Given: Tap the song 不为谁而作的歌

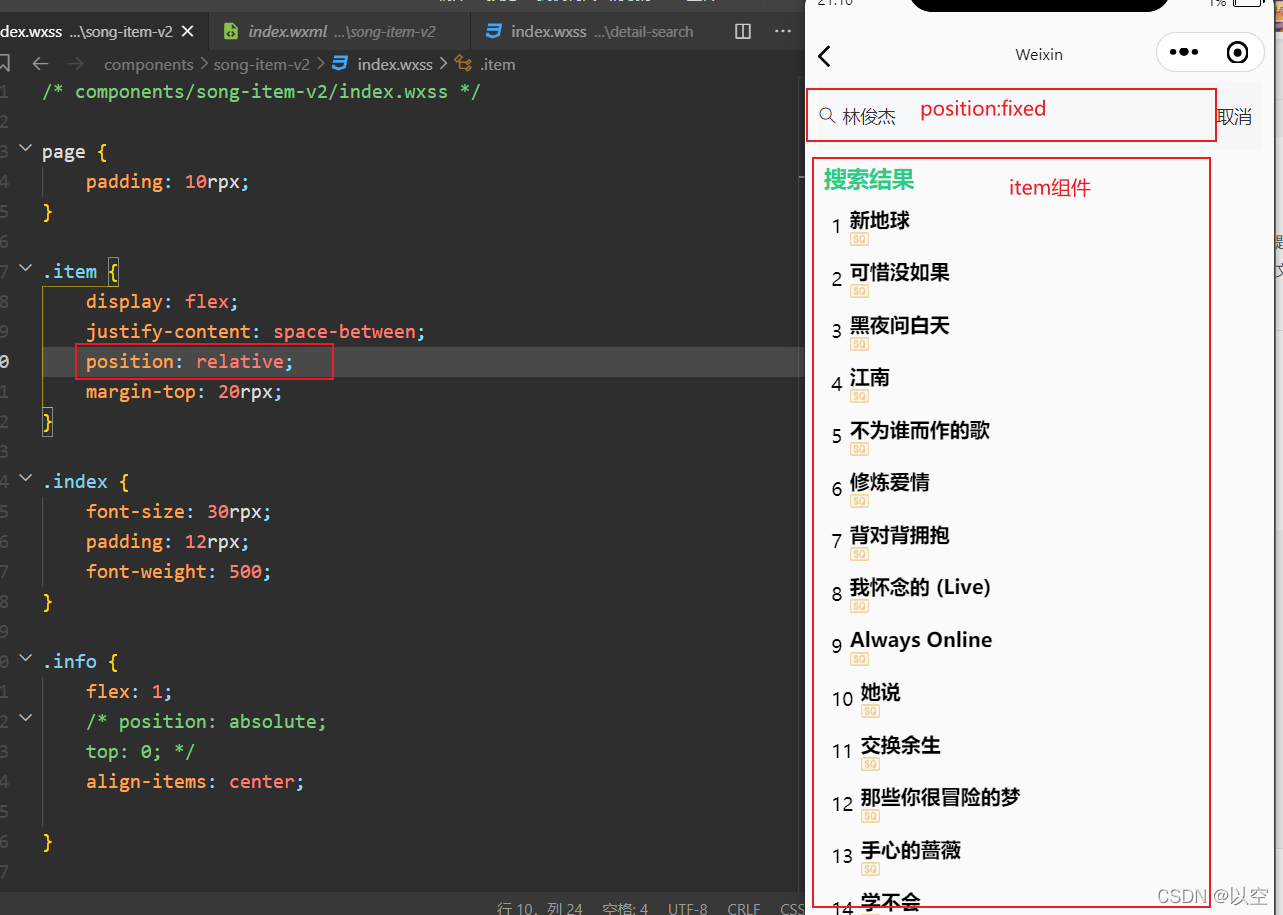Looking at the screenshot, I should click(920, 430).
